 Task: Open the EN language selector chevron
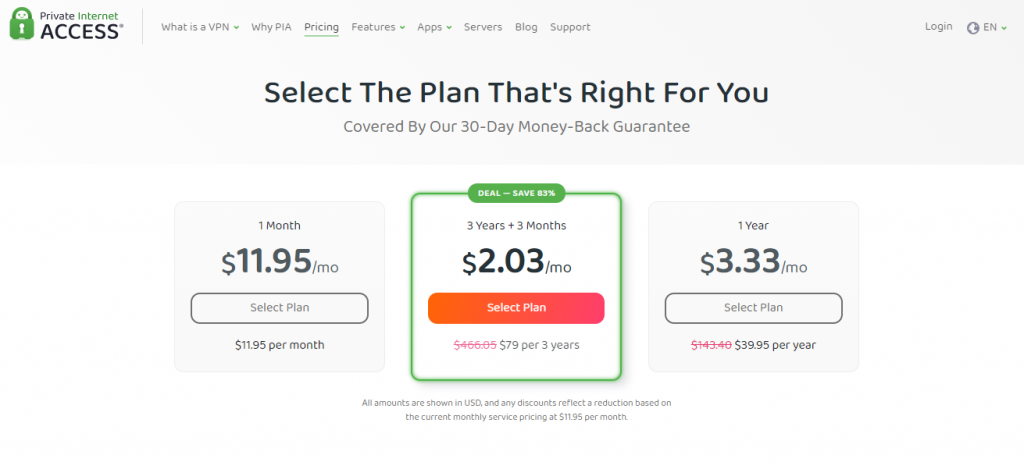[x=1004, y=27]
